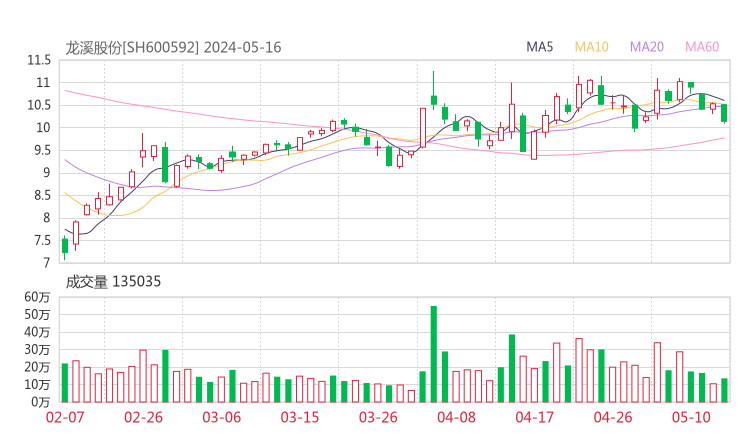Viewport: 740px width, 440px height.
Task: Click the 50万 volume axis label
Action: 37,314
